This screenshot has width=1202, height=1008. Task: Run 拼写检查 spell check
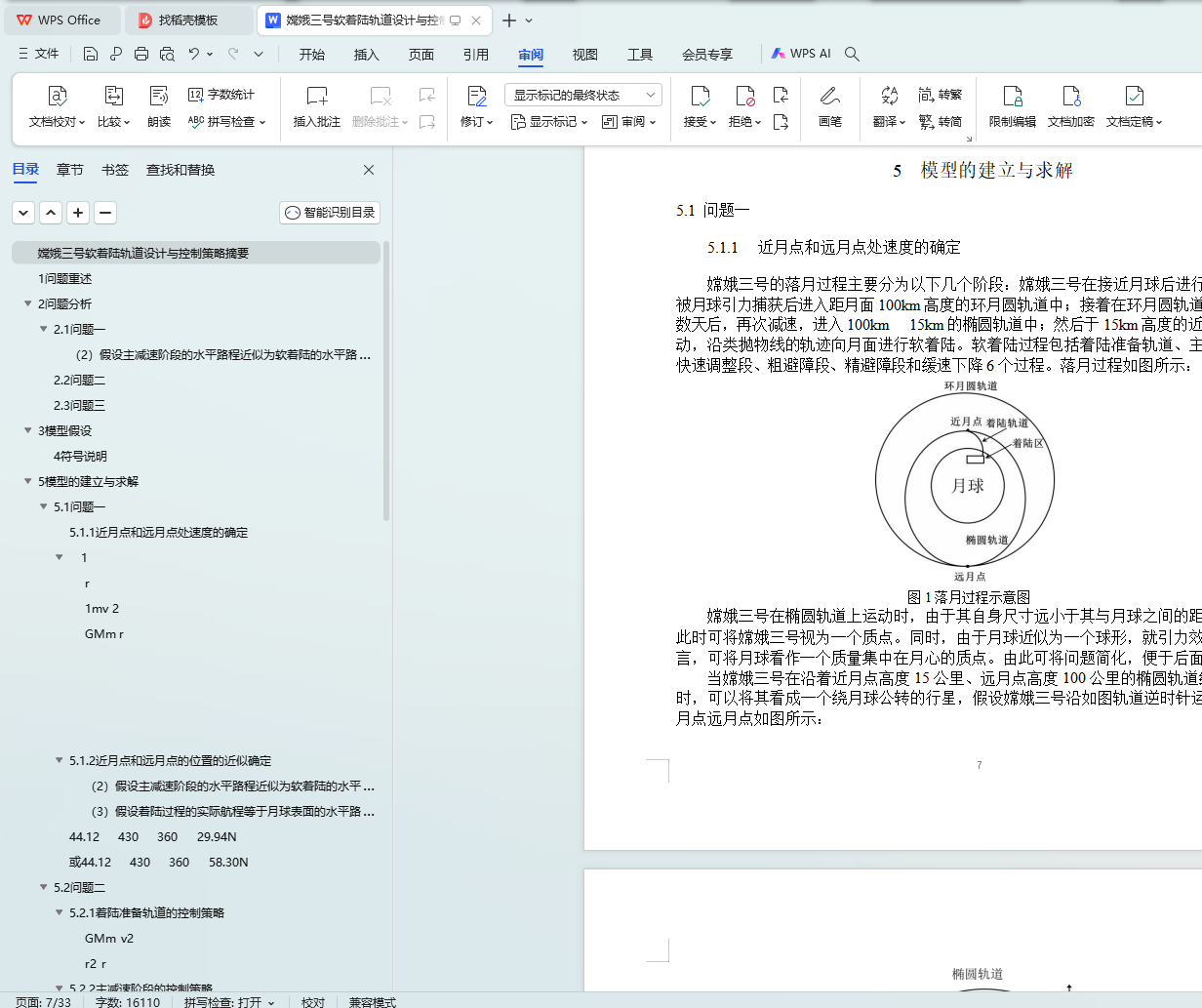226,122
